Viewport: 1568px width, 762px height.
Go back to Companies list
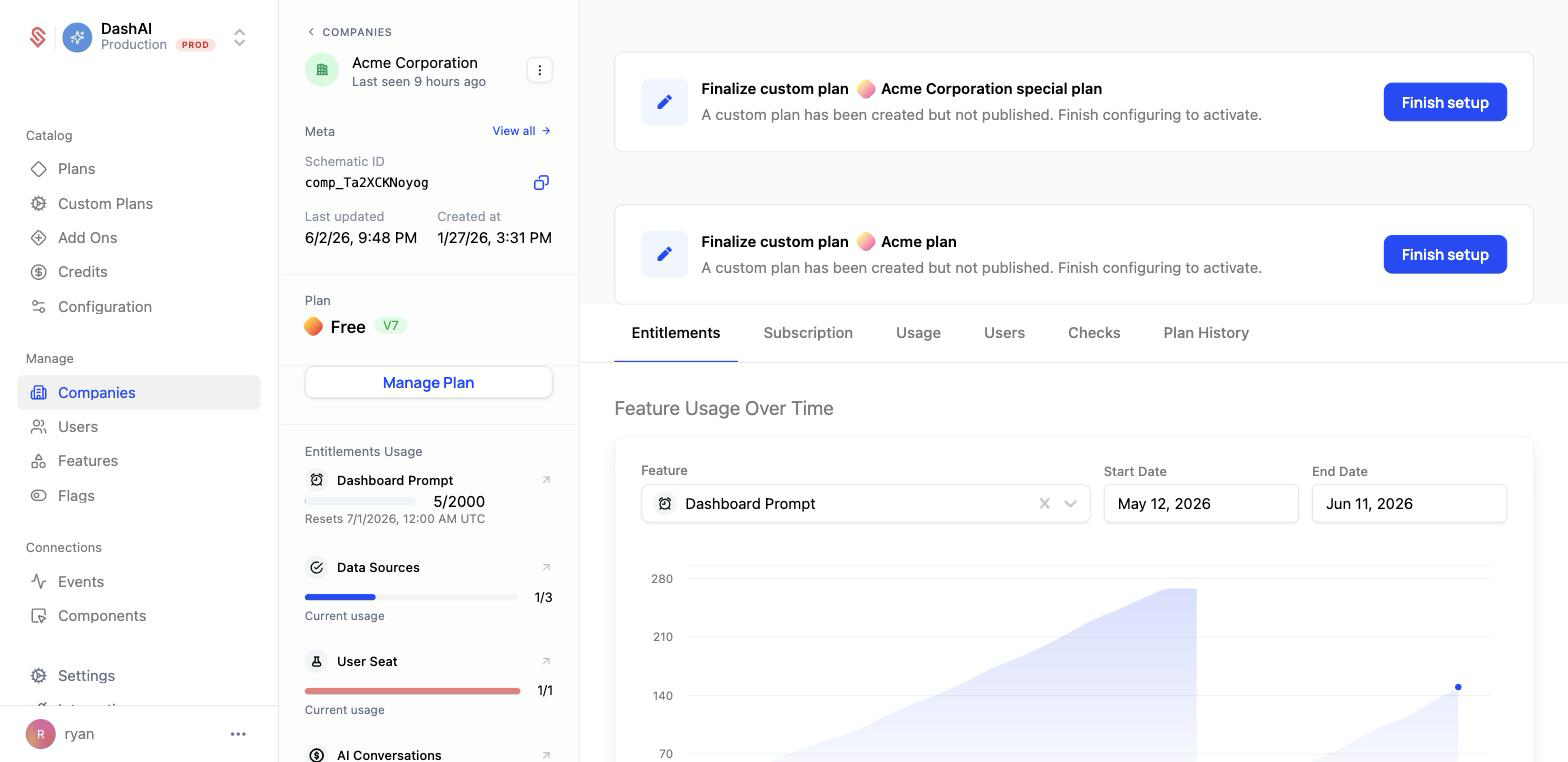click(349, 32)
